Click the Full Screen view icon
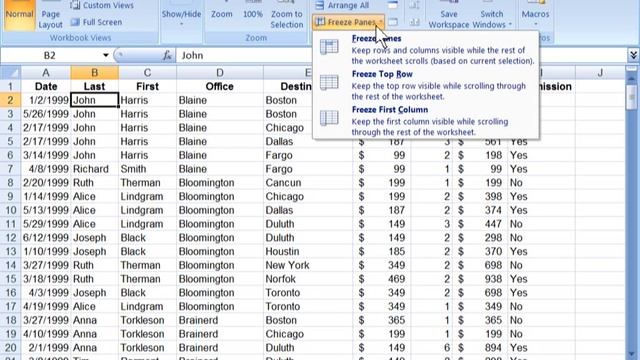The image size is (640, 360). point(75,22)
